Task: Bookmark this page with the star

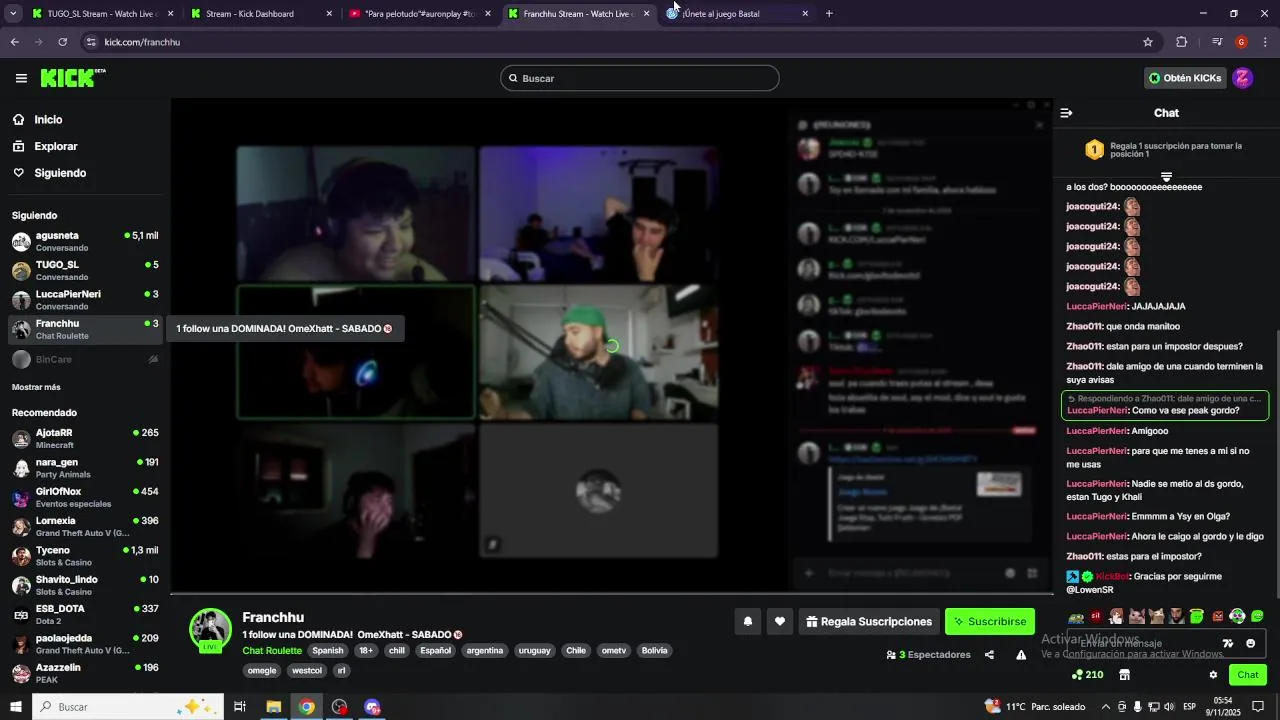Action: [1148, 42]
